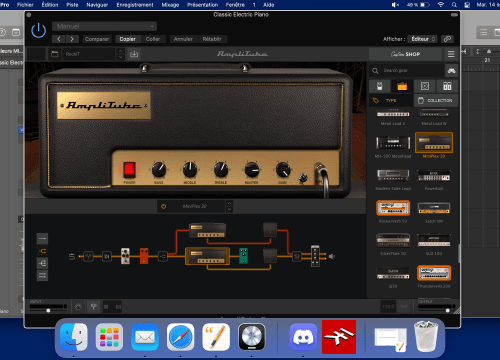The height and width of the screenshot is (360, 500).
Task: Open the Custom Shop
Action: point(406,54)
